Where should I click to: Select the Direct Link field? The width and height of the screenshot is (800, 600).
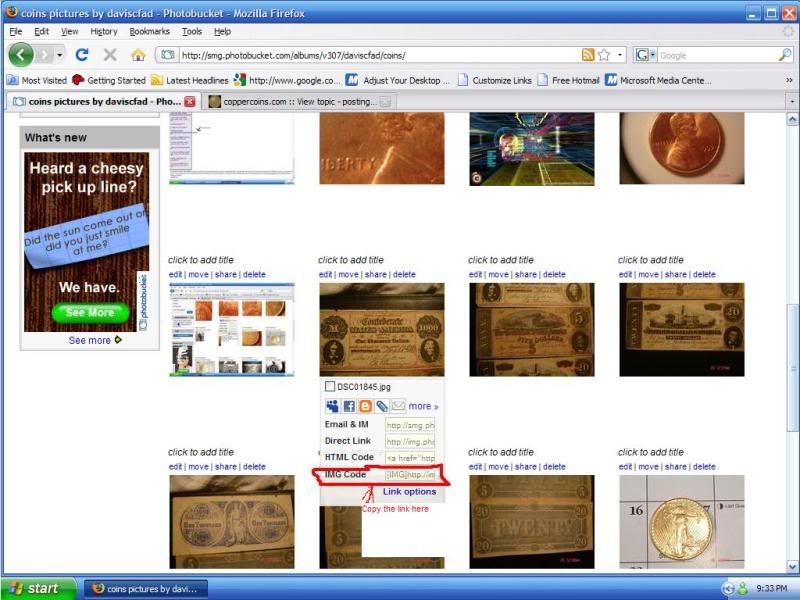[x=410, y=441]
